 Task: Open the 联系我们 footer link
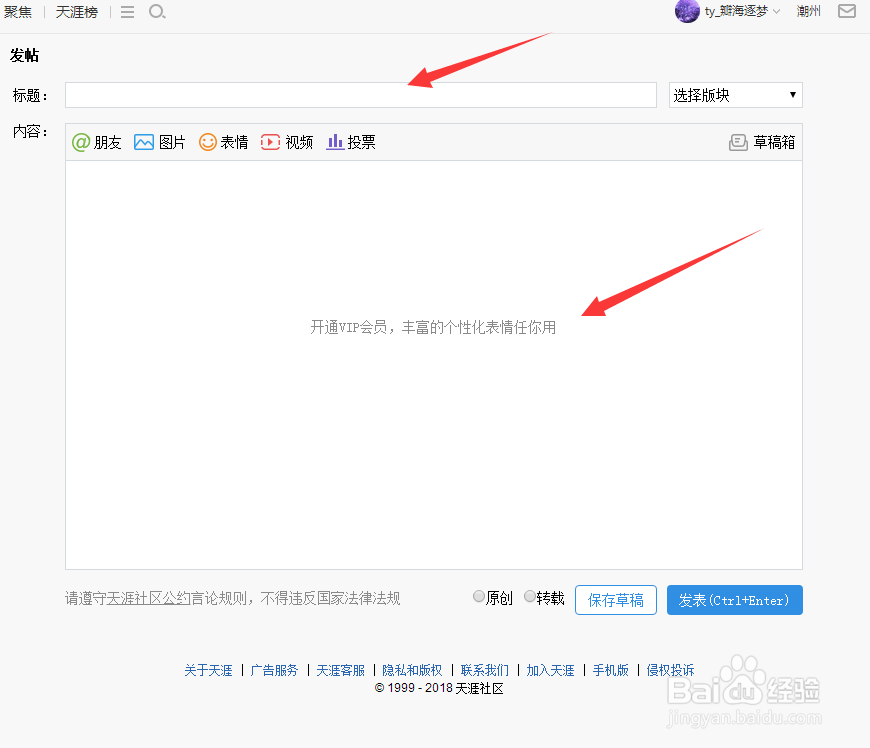pos(484,670)
